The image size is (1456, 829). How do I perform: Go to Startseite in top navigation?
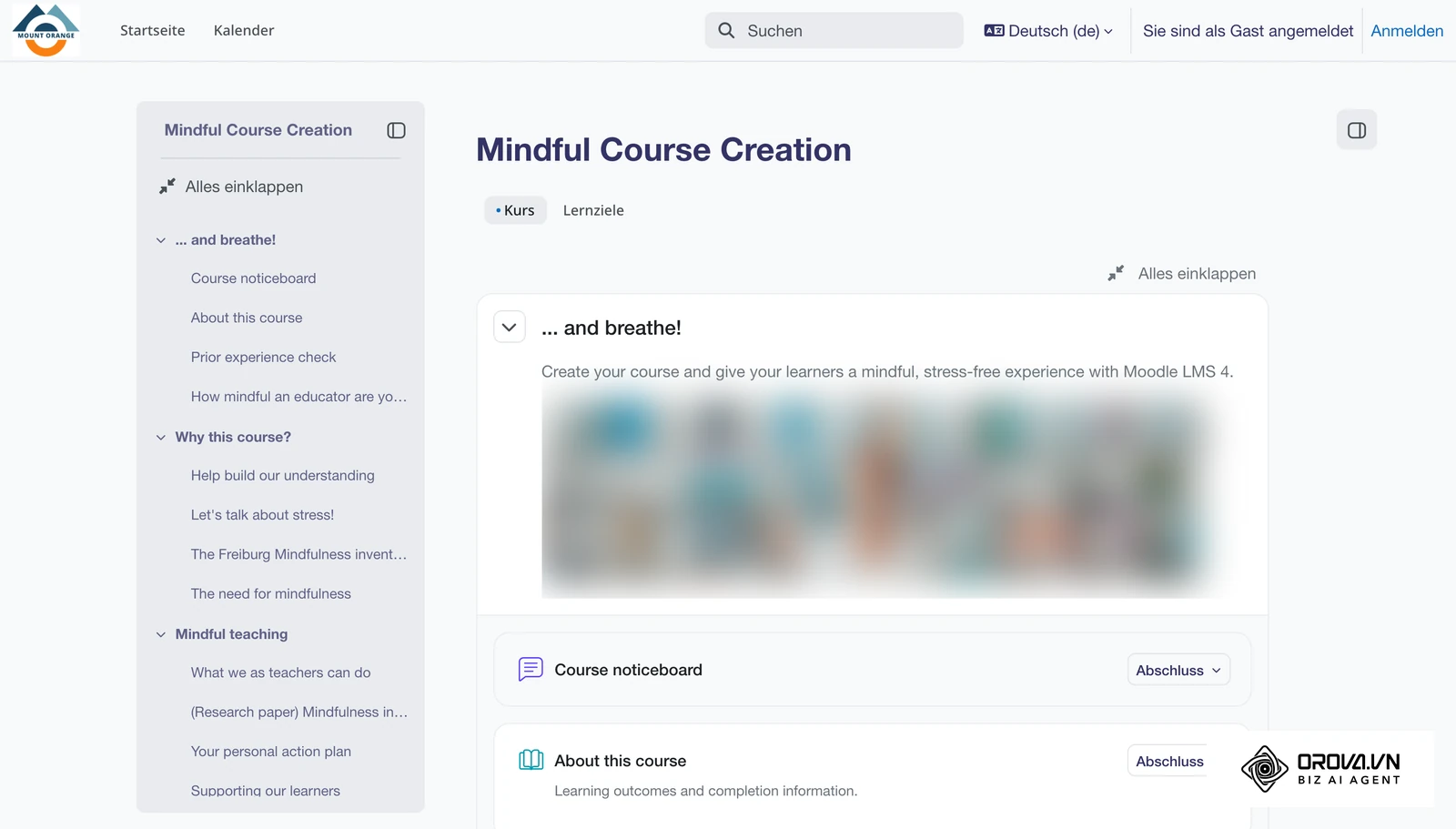pos(152,30)
